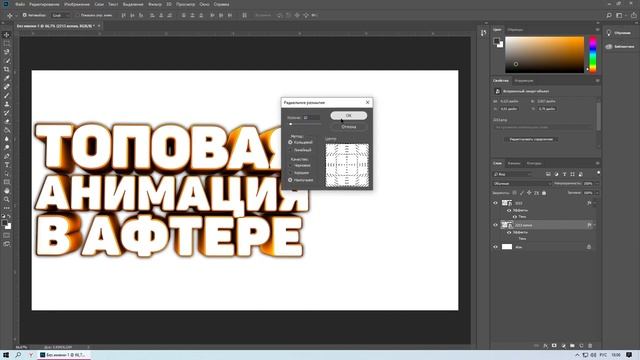Select the Hand tool
Screen dimensions: 640x360
7,191
